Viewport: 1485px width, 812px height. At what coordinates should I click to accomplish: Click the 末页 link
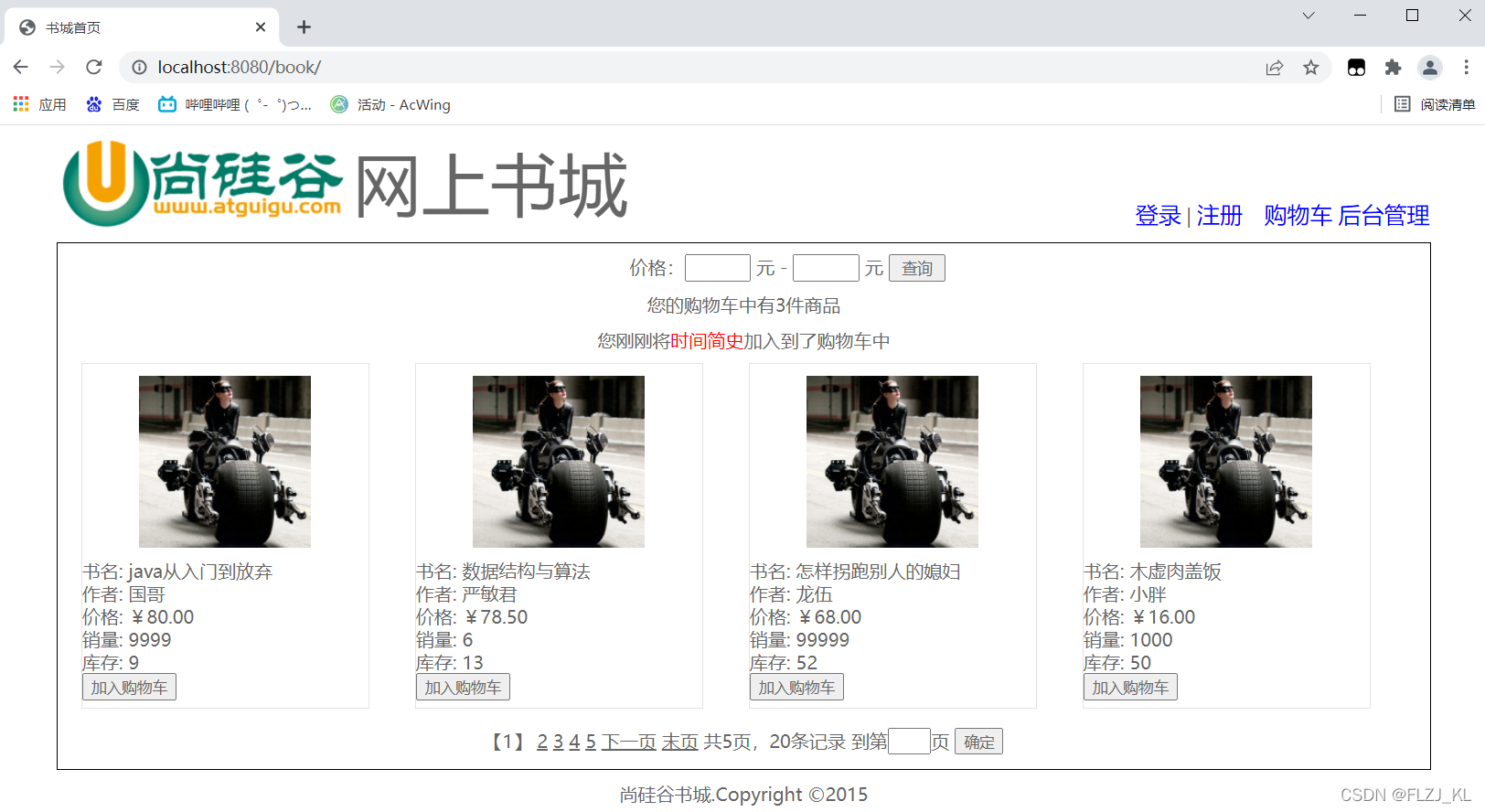point(680,742)
